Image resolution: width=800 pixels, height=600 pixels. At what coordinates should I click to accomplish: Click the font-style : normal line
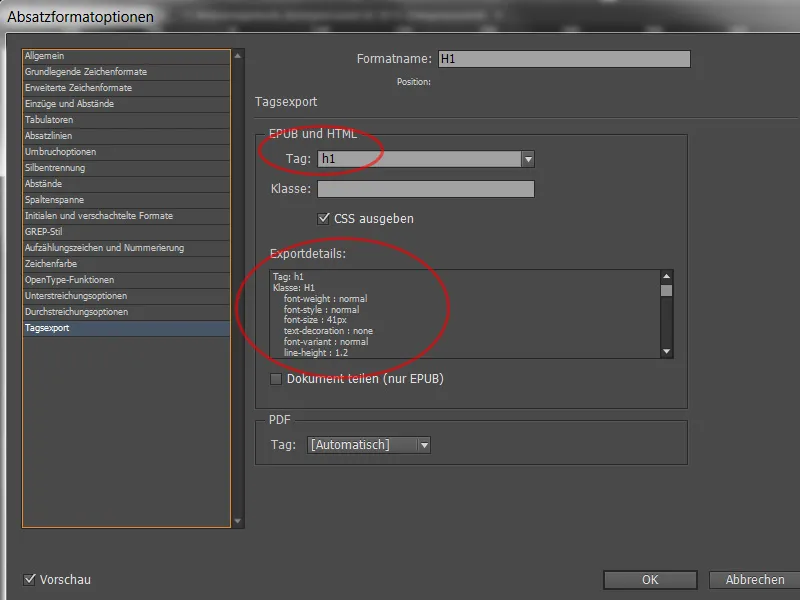tap(321, 310)
